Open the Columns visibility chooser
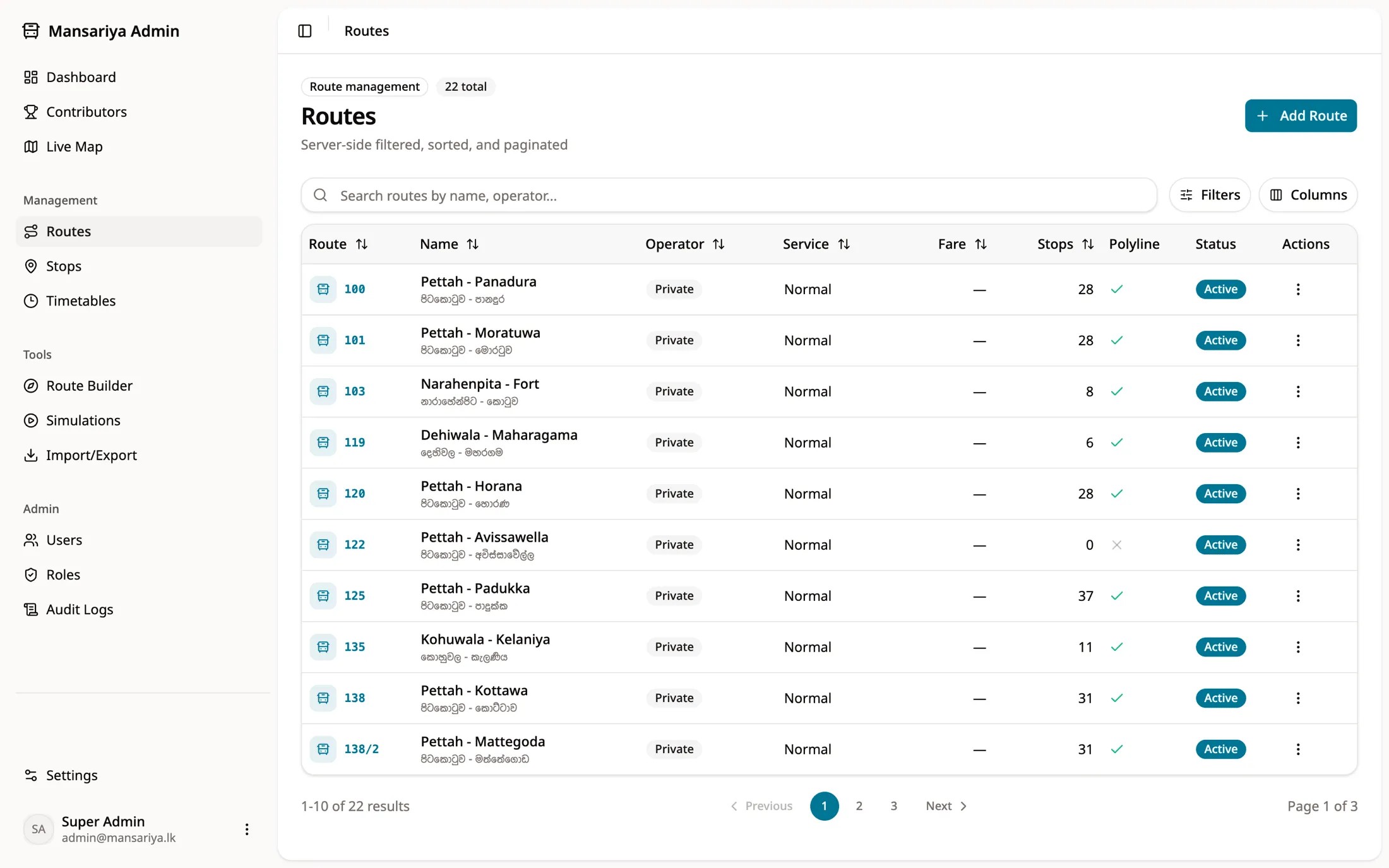This screenshot has height=868, width=1389. 1308,195
